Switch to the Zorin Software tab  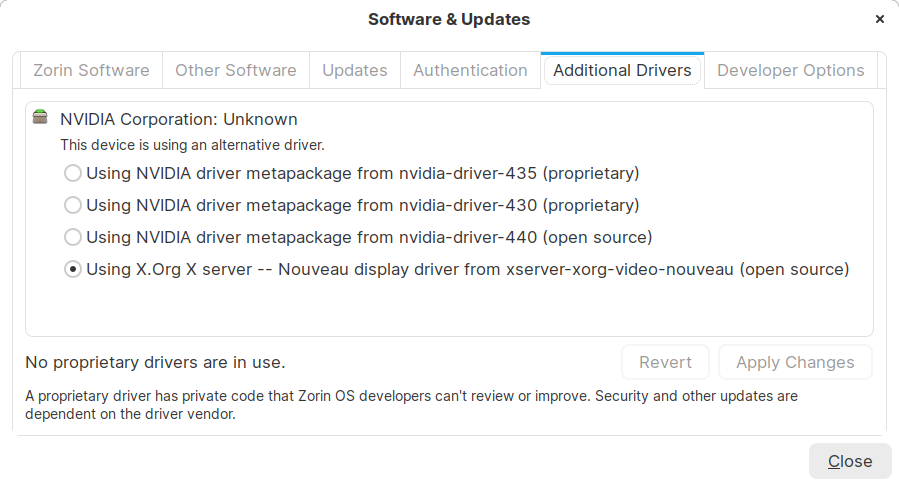(91, 70)
